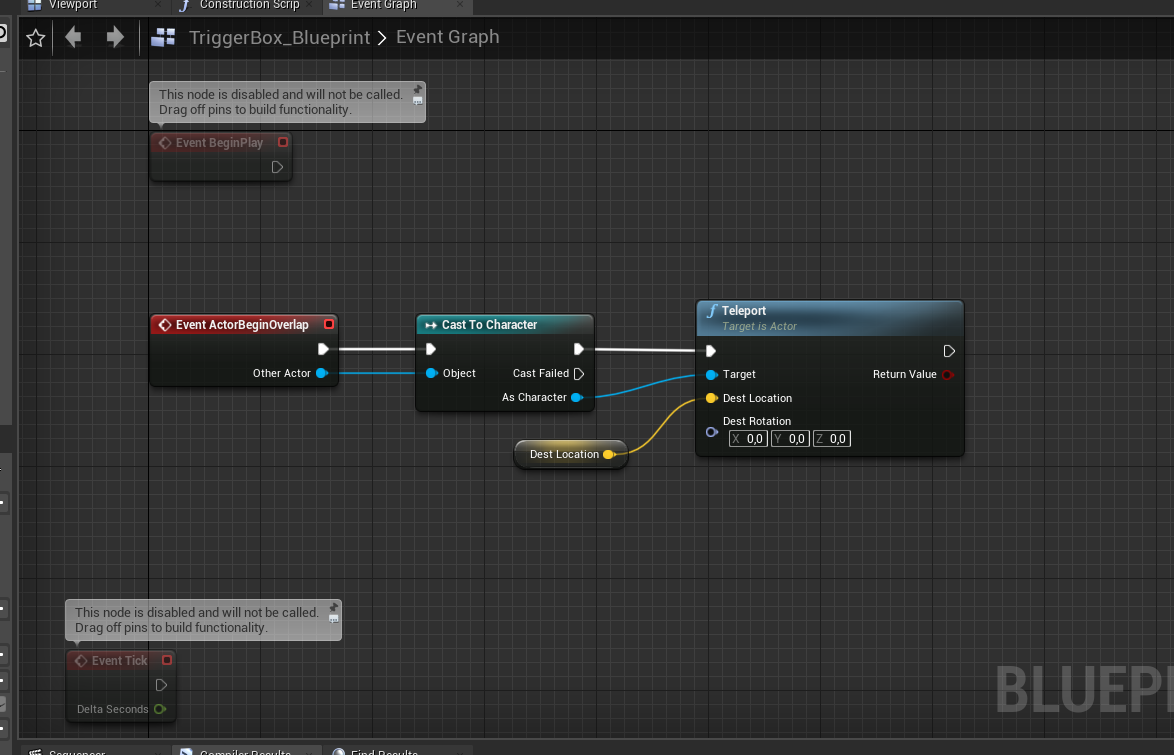Click Event Tick's Delta Seconds pin
The height and width of the screenshot is (755, 1174).
[x=159, y=709]
